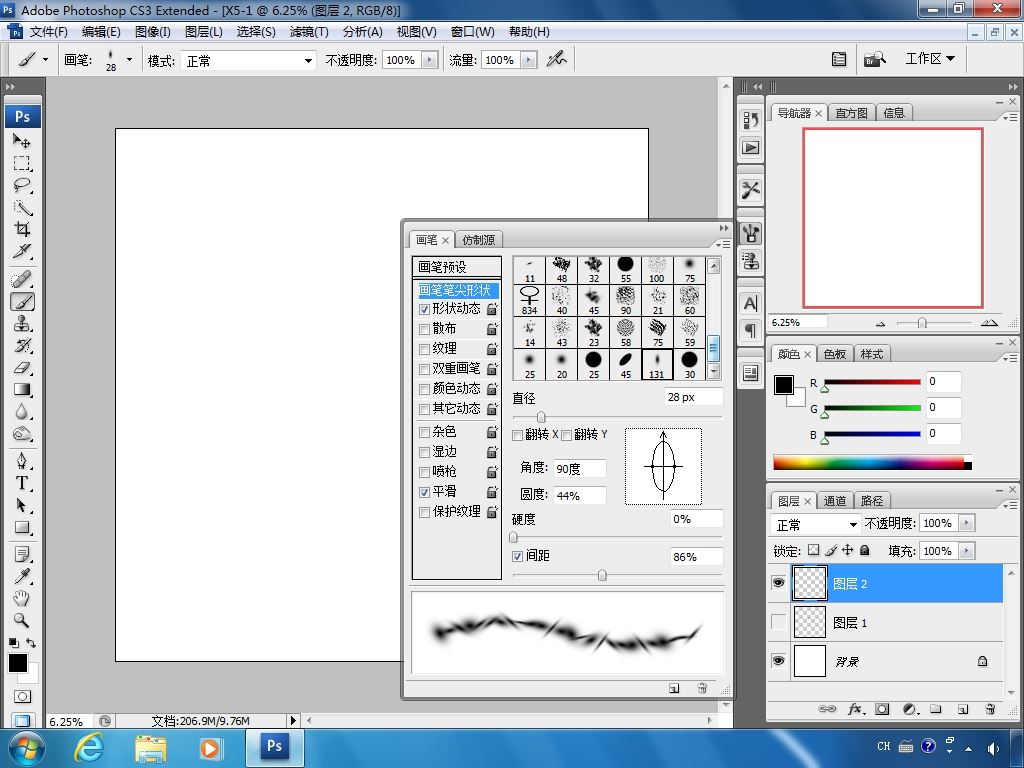
Task: Select the Horizontal Type tool
Action: [22, 483]
